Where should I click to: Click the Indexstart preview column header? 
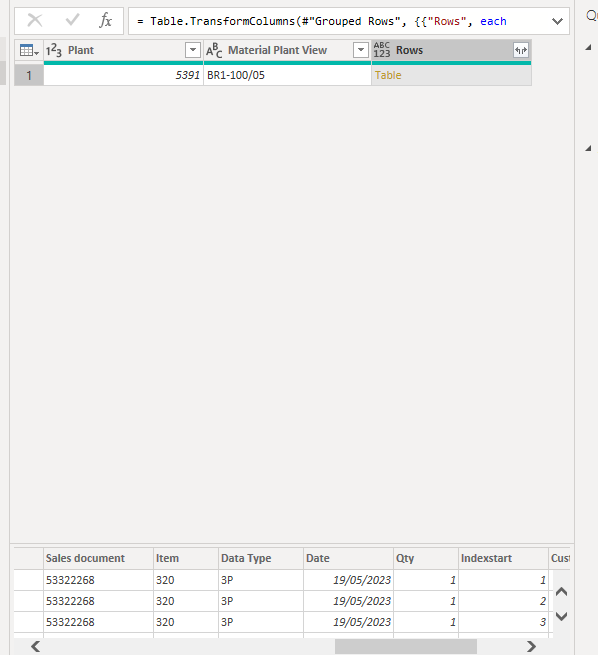tap(503, 559)
